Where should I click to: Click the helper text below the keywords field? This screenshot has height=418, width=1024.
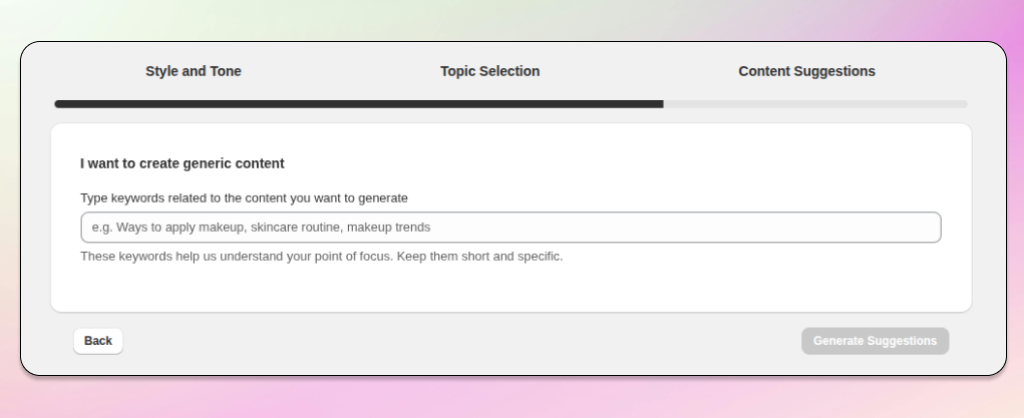pyautogui.click(x=321, y=256)
